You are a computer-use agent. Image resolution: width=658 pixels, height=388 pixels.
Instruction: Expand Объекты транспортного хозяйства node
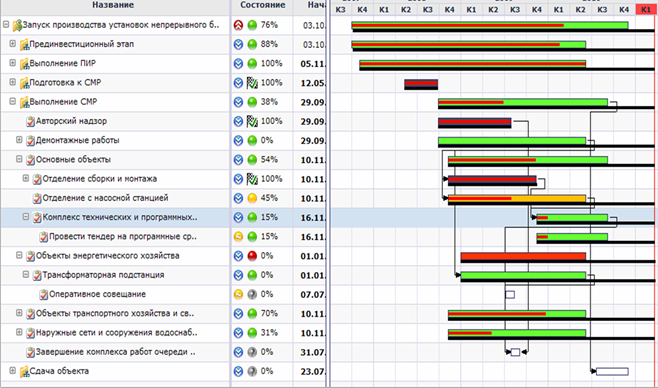tap(19, 313)
